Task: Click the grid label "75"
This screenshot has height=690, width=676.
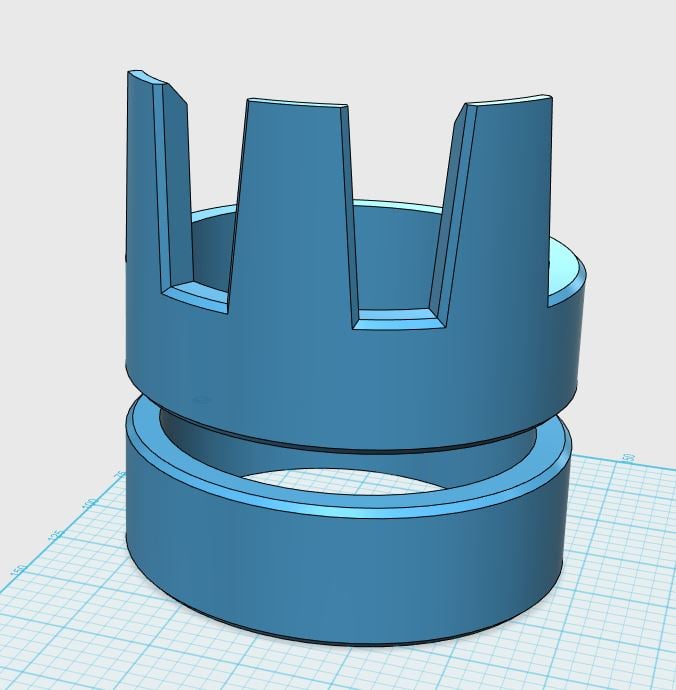Action: click(120, 475)
